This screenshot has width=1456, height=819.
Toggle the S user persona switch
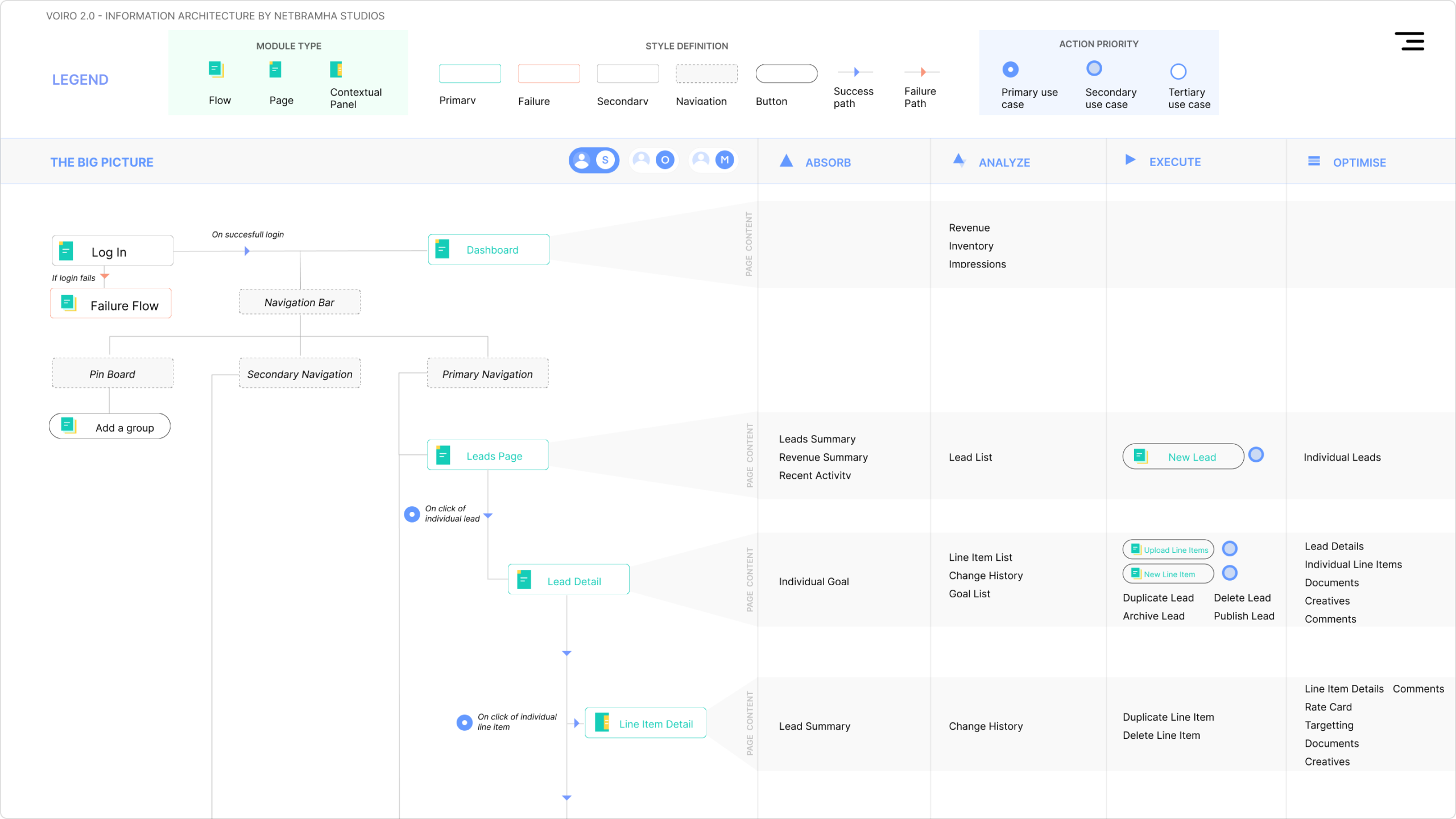[594, 160]
